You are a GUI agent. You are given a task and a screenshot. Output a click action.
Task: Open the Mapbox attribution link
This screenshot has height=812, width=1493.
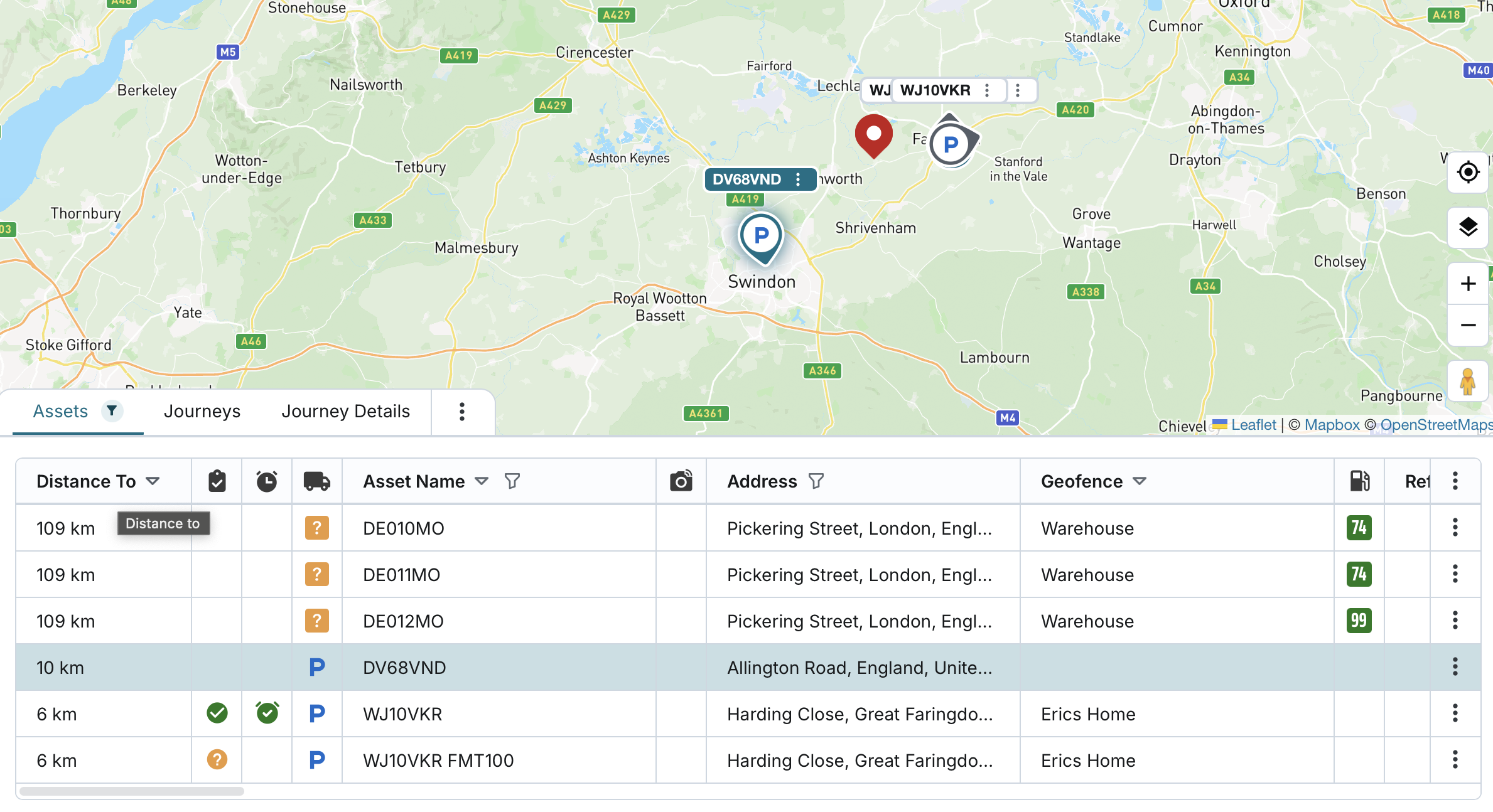pyautogui.click(x=1332, y=425)
